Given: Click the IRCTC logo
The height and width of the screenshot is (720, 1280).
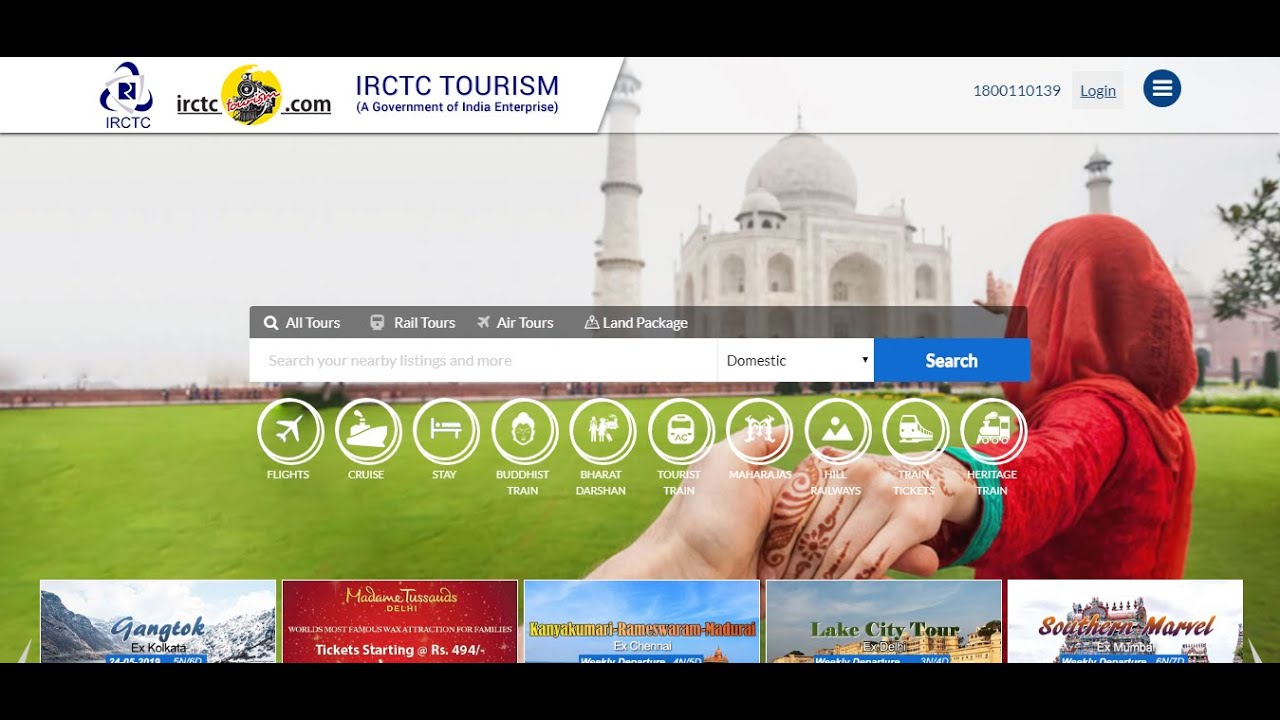Looking at the screenshot, I should 126,95.
